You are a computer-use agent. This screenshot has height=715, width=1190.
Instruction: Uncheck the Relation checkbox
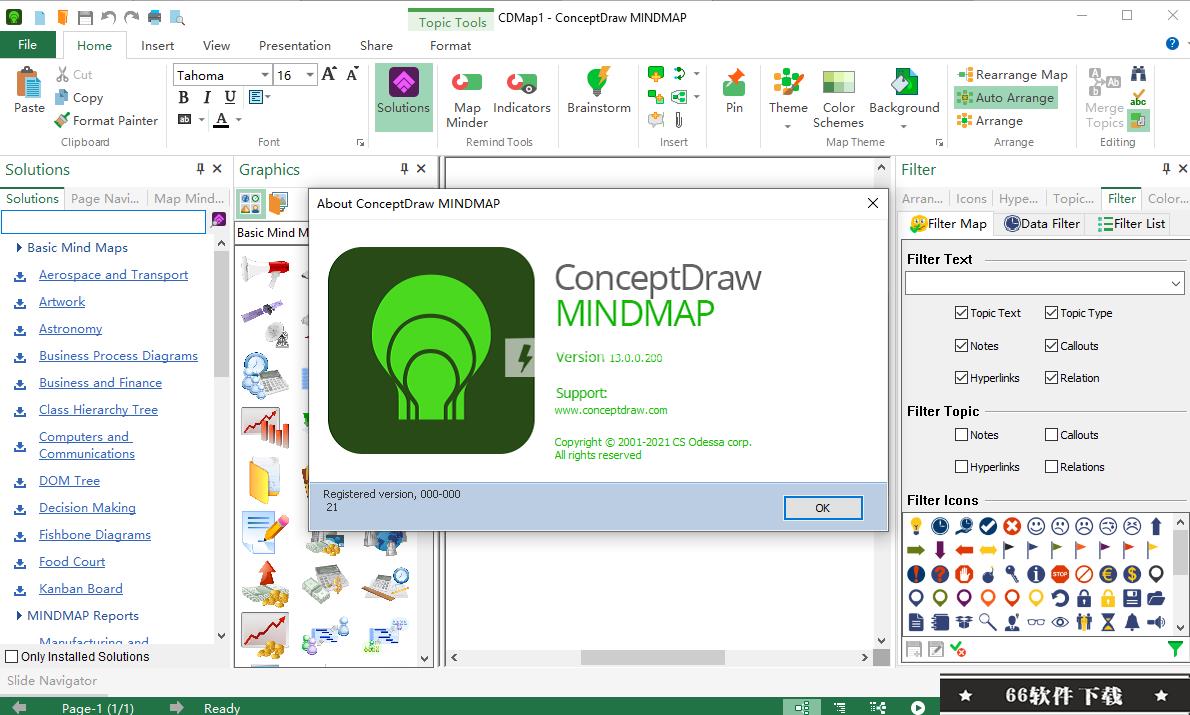coord(1051,377)
